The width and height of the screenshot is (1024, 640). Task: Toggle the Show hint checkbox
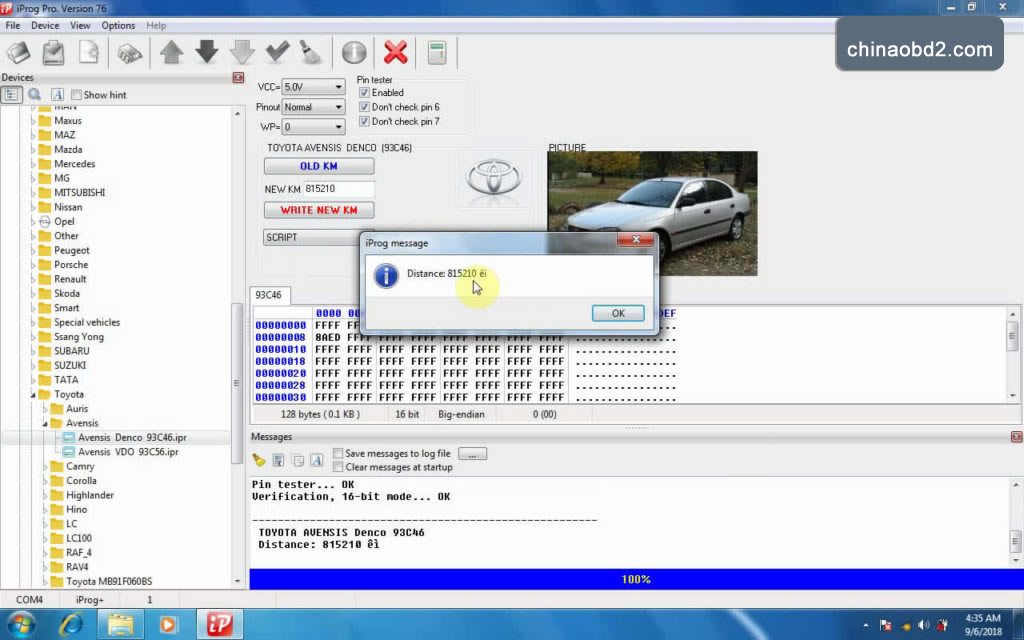tap(76, 95)
